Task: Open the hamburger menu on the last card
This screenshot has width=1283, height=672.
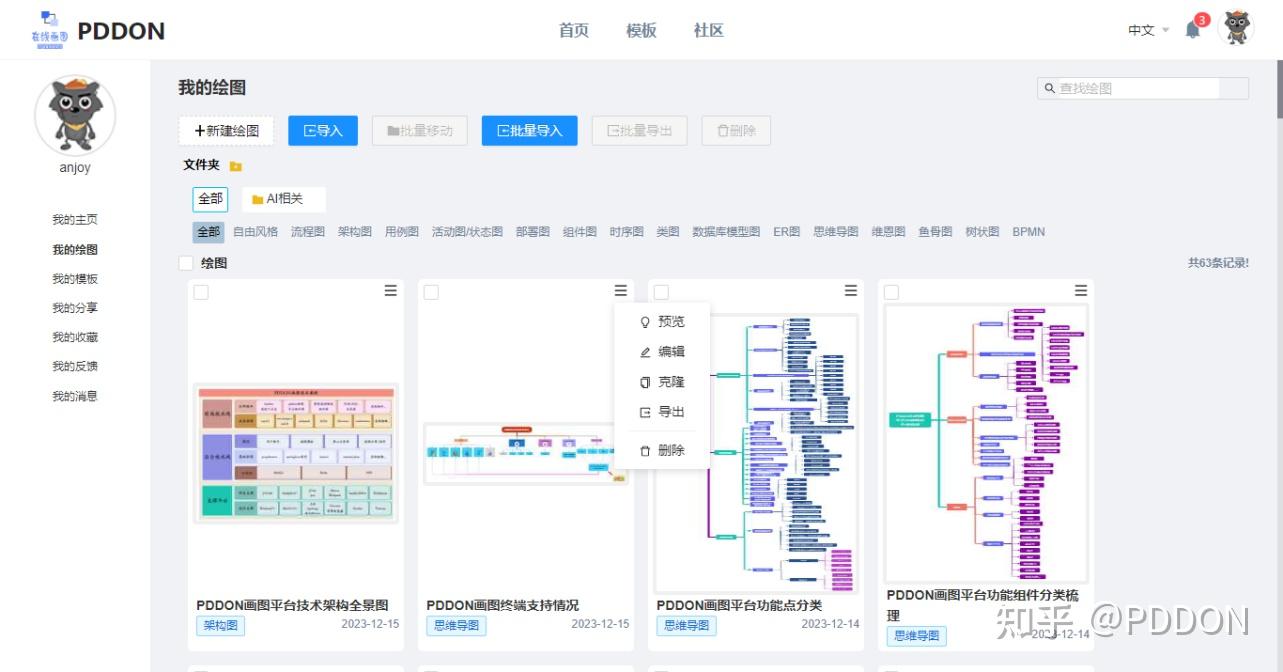Action: pyautogui.click(x=1080, y=290)
